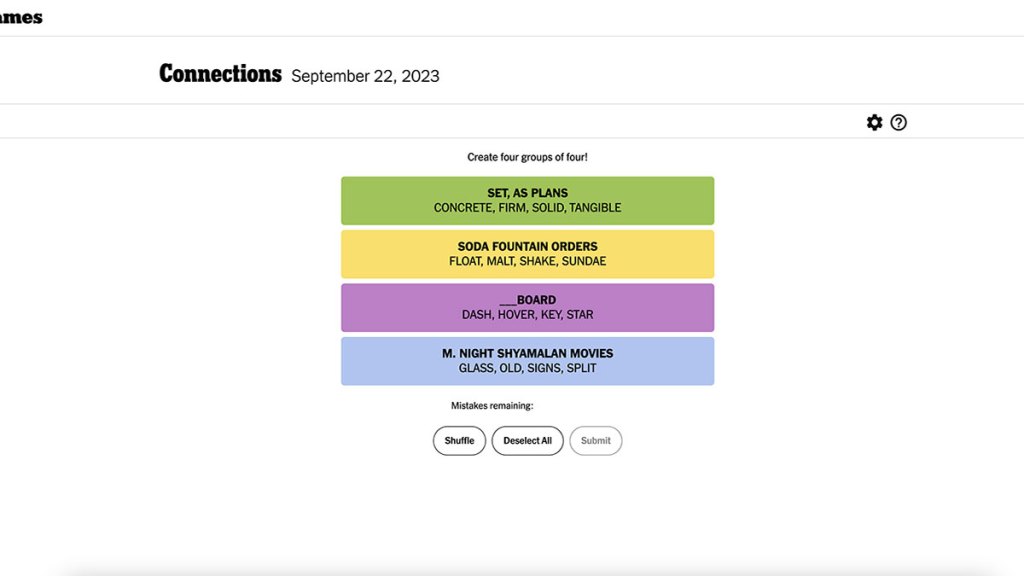Click the 'Mistakes remaining:' label
The width and height of the screenshot is (1024, 576).
tap(492, 406)
